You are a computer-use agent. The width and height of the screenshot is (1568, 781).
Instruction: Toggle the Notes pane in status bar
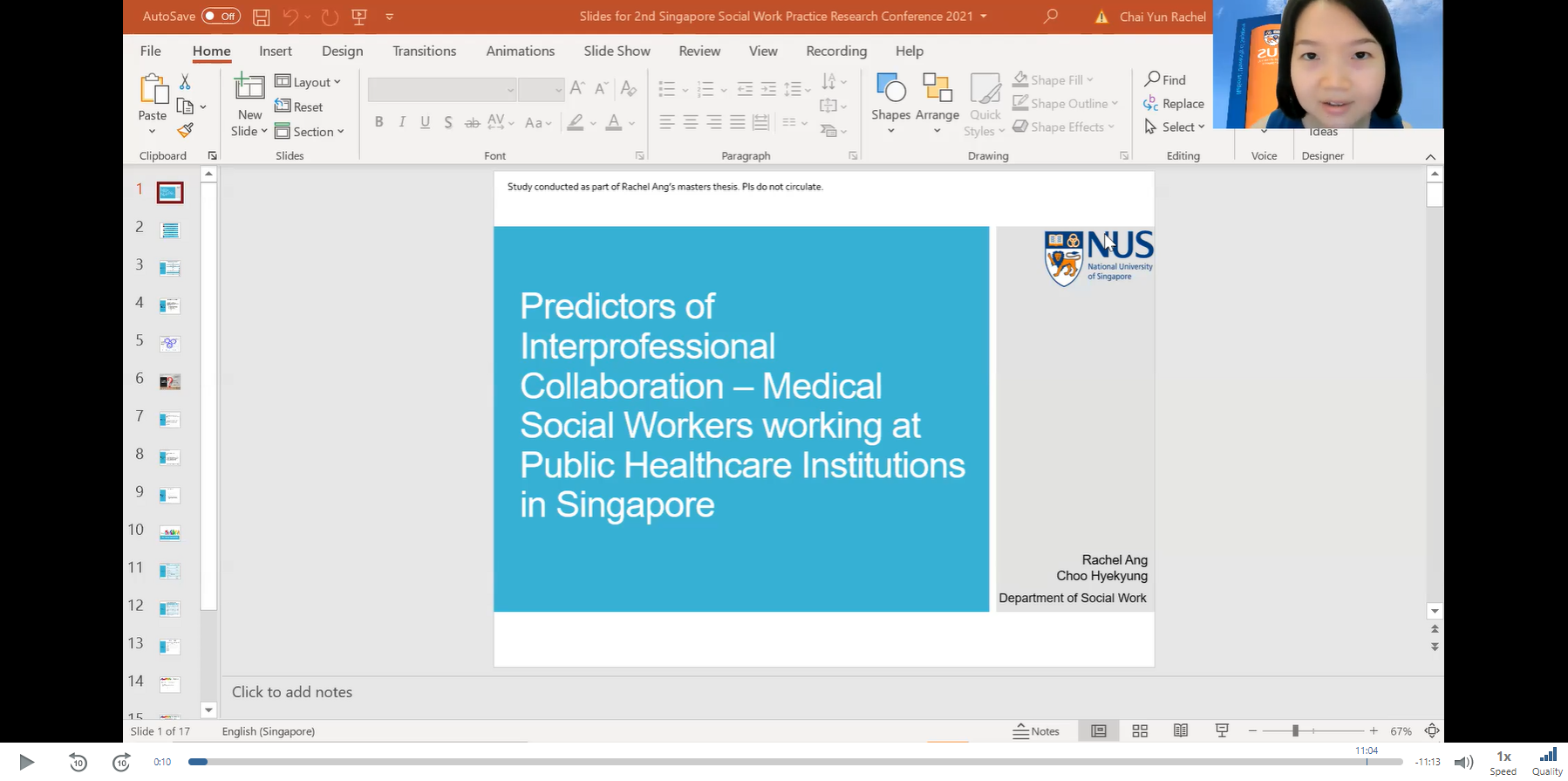1036,731
